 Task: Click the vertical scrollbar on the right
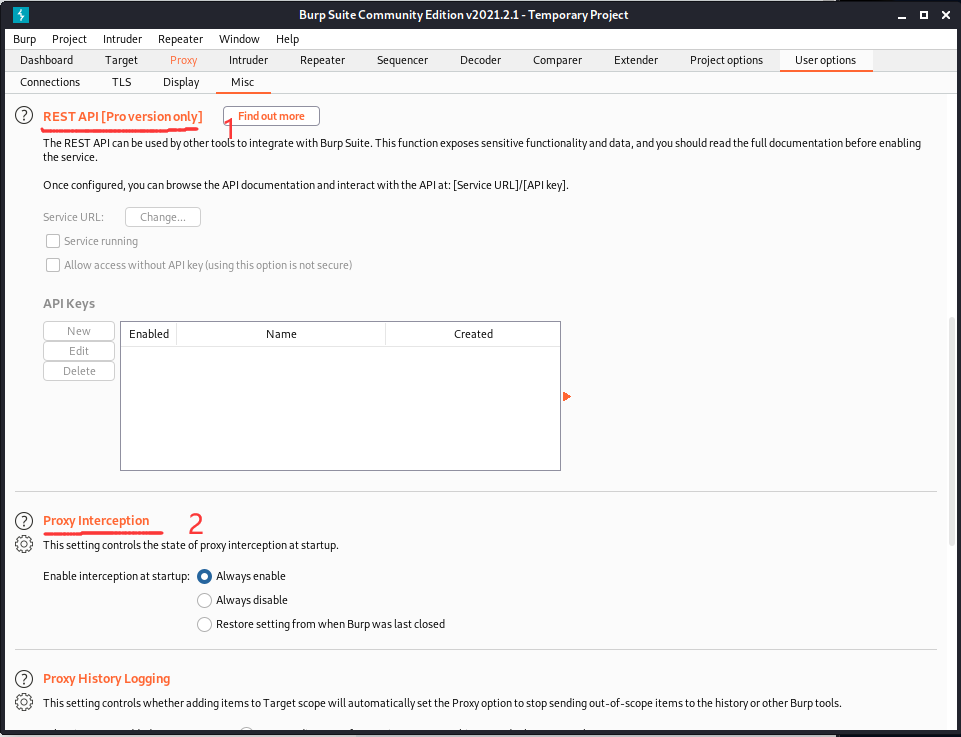(952, 430)
